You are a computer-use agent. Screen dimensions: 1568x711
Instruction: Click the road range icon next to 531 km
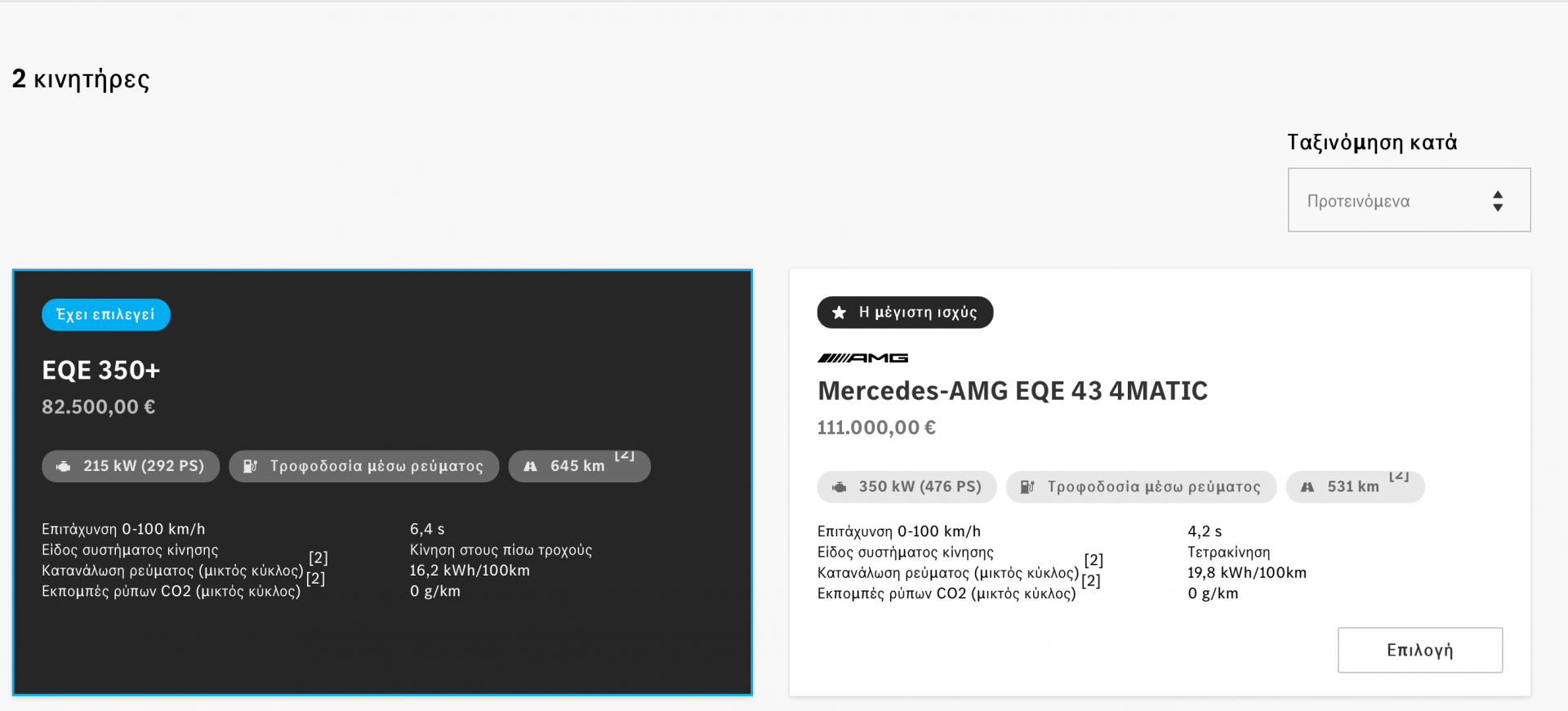point(1307,487)
